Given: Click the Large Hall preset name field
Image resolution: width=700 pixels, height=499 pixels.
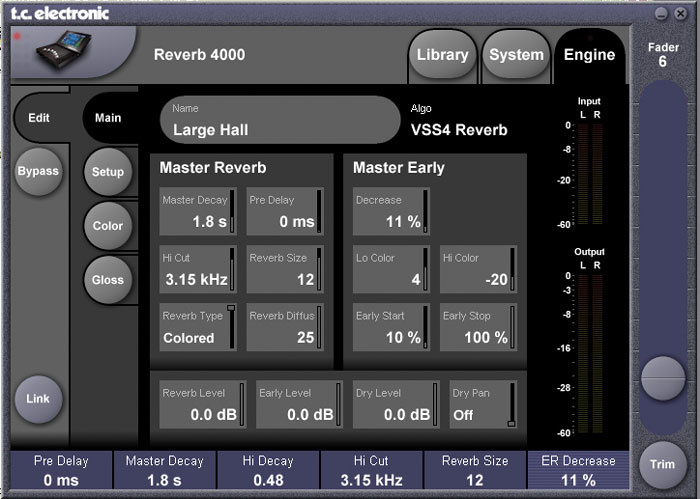Looking at the screenshot, I should pyautogui.click(x=279, y=121).
